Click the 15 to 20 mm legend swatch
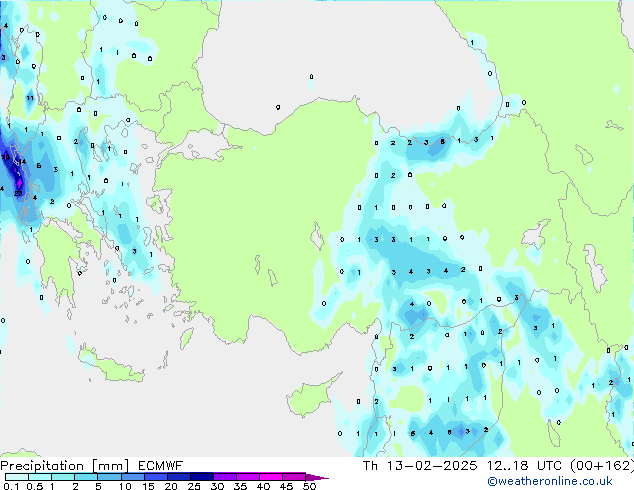The height and width of the screenshot is (490, 634). click(x=156, y=477)
